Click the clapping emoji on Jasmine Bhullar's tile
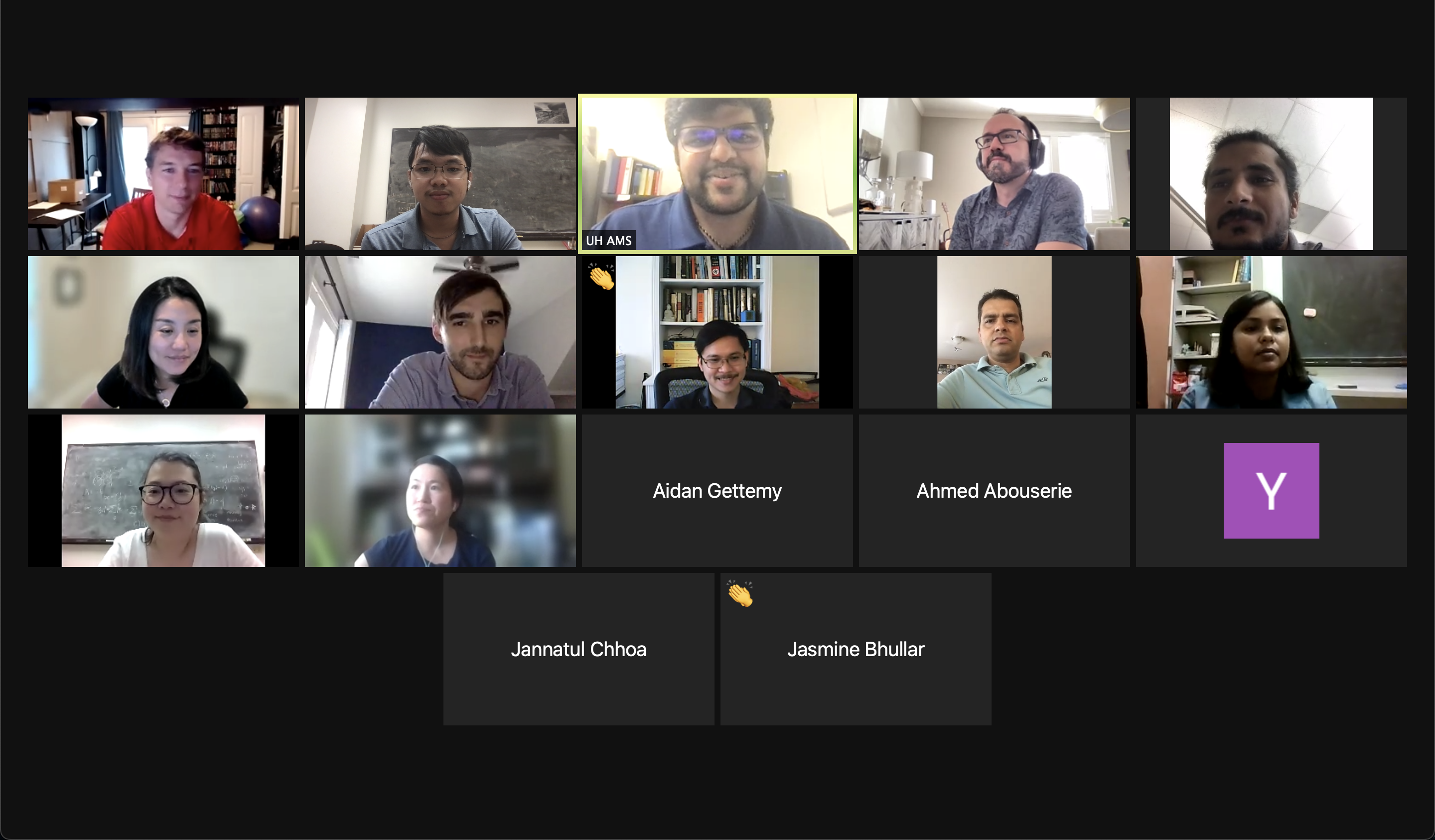 point(740,594)
